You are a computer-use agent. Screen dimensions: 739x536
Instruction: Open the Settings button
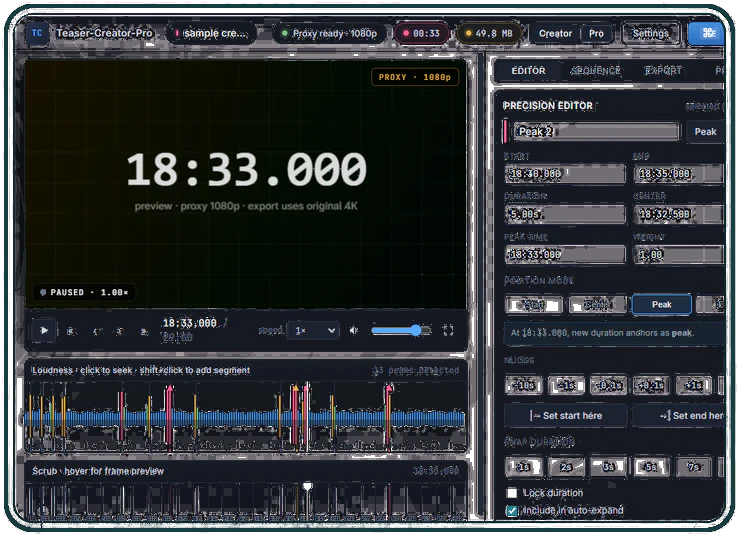[x=650, y=33]
